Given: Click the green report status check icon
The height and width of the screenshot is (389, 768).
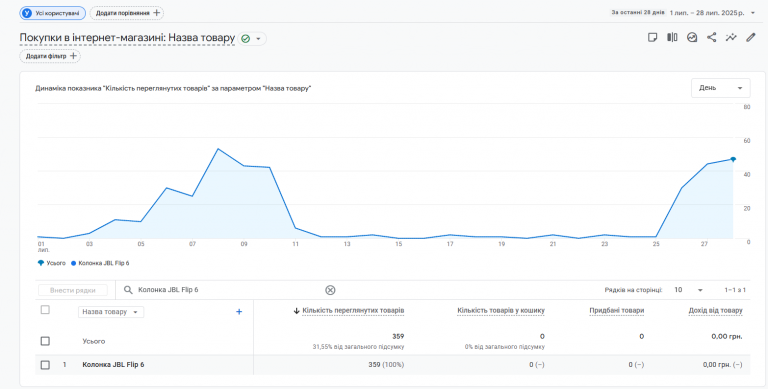Looking at the screenshot, I should (x=246, y=39).
